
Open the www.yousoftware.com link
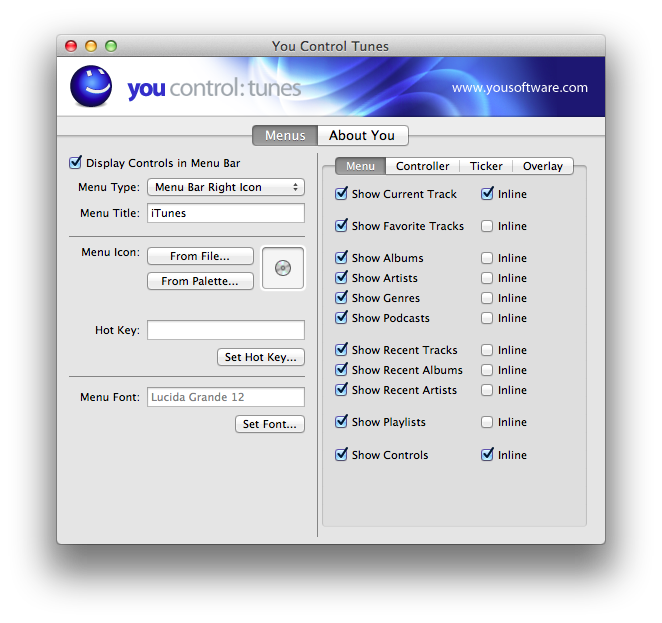click(520, 88)
